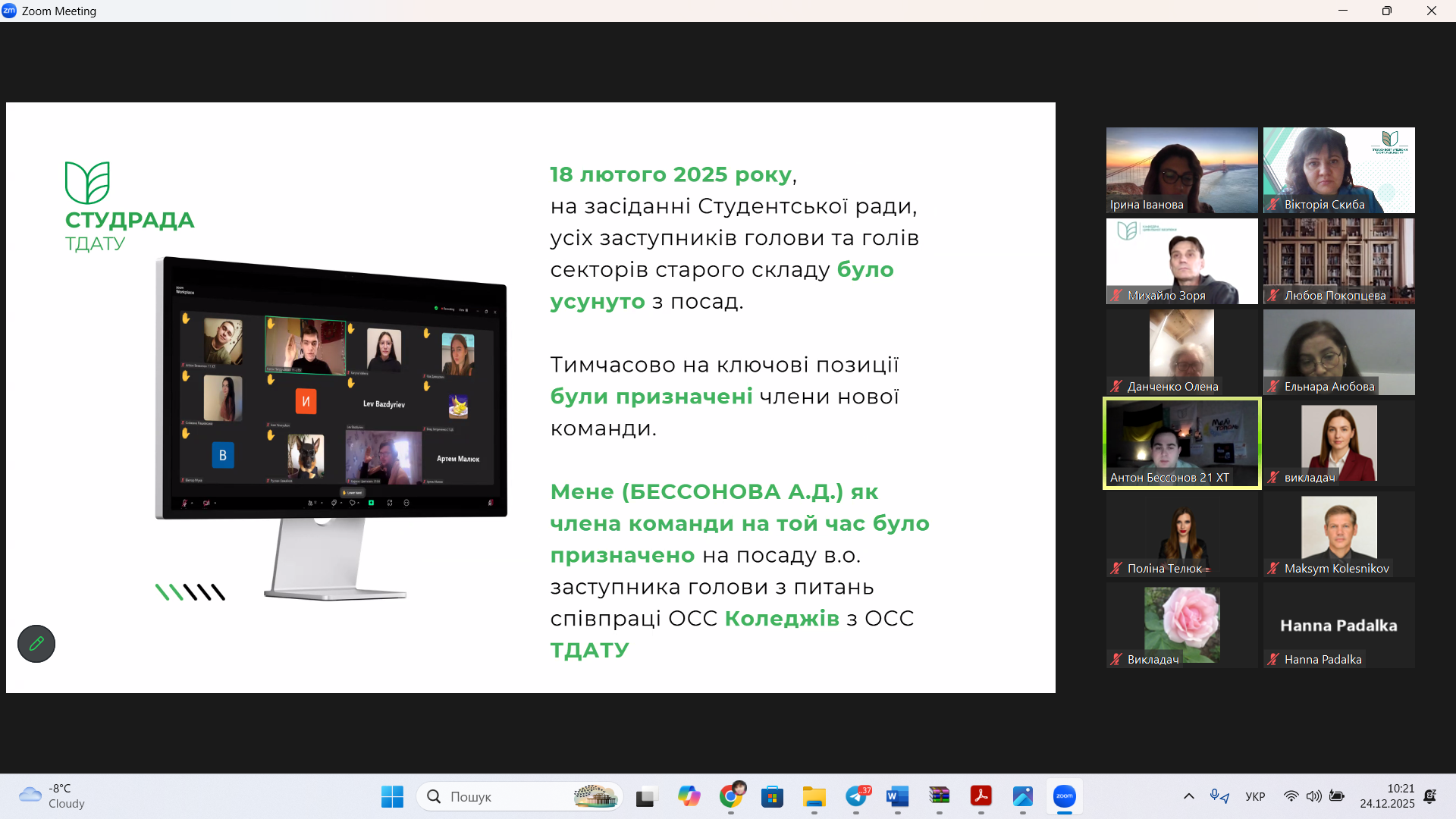Click the volume icon to adjust sound level
The image size is (1456, 819).
[x=1315, y=796]
